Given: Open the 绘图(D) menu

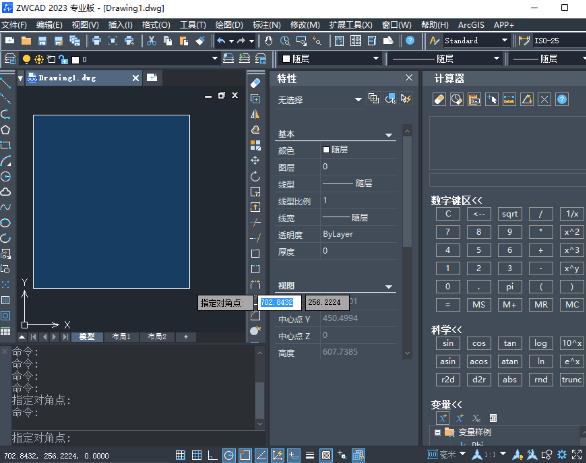Looking at the screenshot, I should pos(229,25).
